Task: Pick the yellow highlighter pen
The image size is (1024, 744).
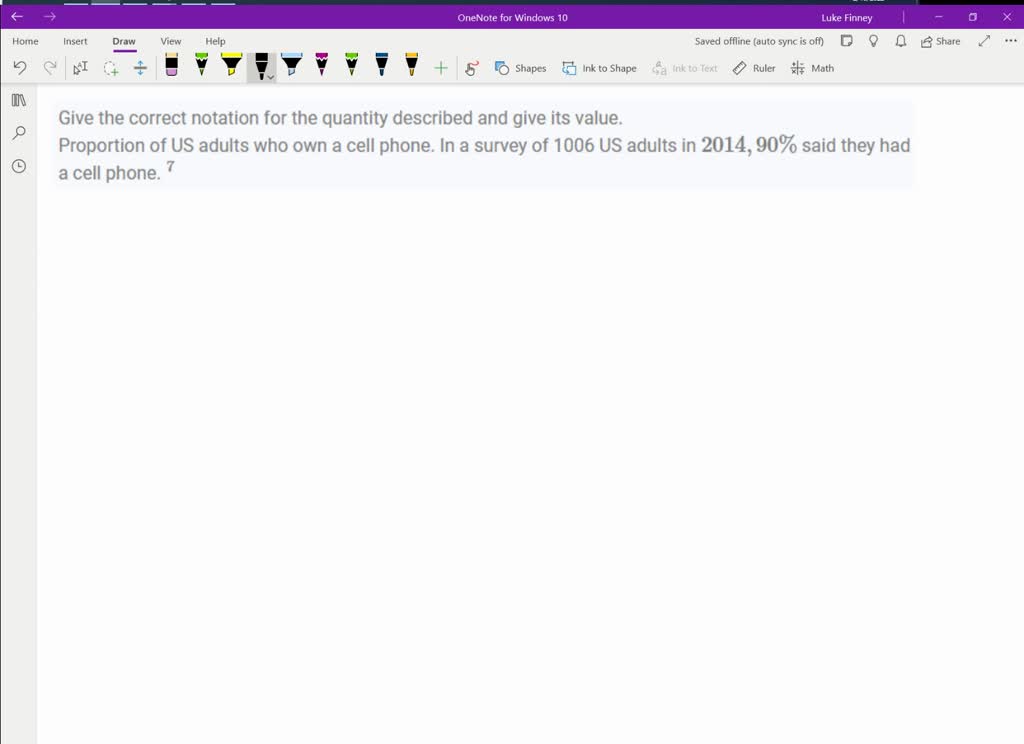Action: tap(231, 66)
